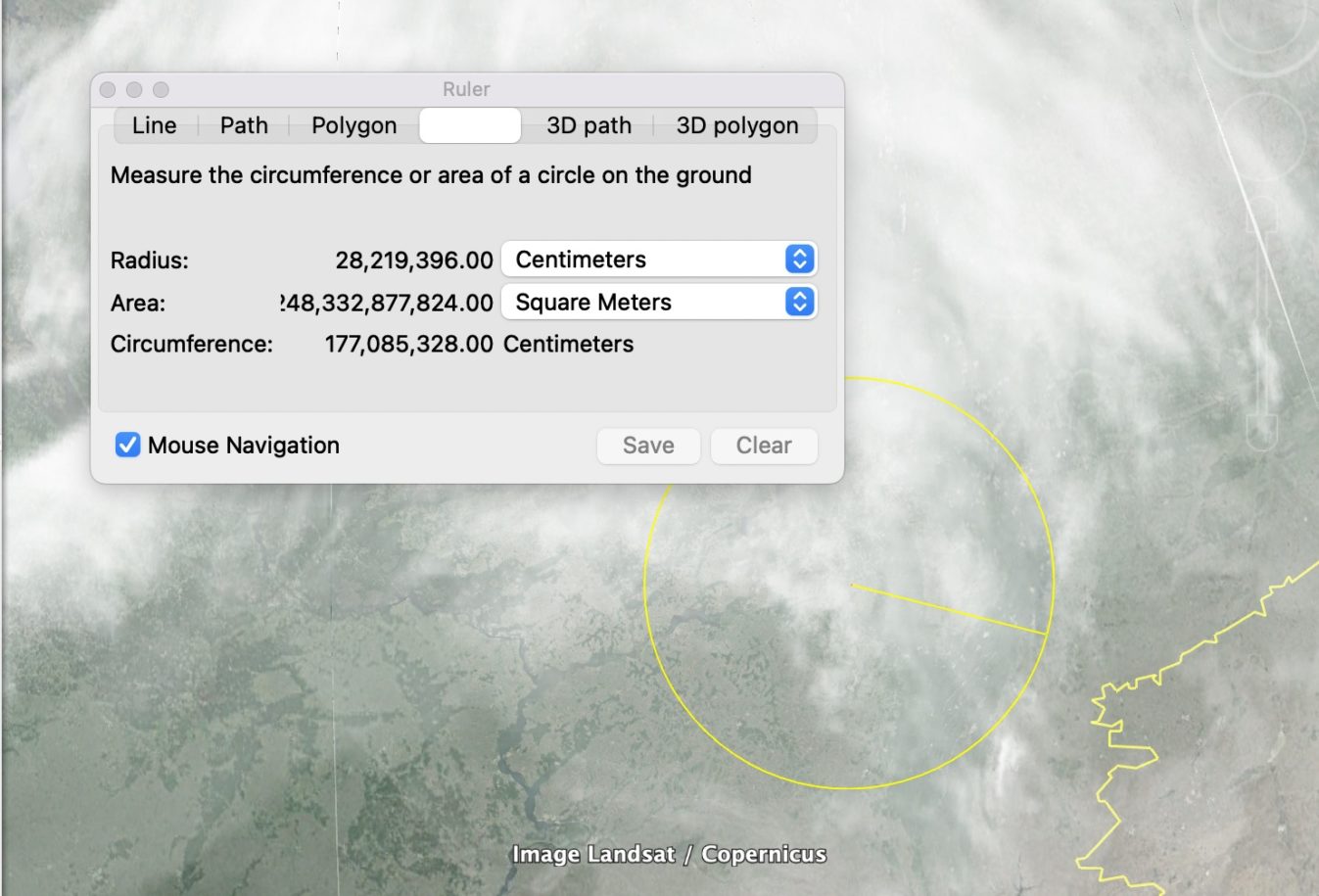1319x896 pixels.
Task: Open the Radius units dropdown showing Centimeters
Action: coord(659,259)
